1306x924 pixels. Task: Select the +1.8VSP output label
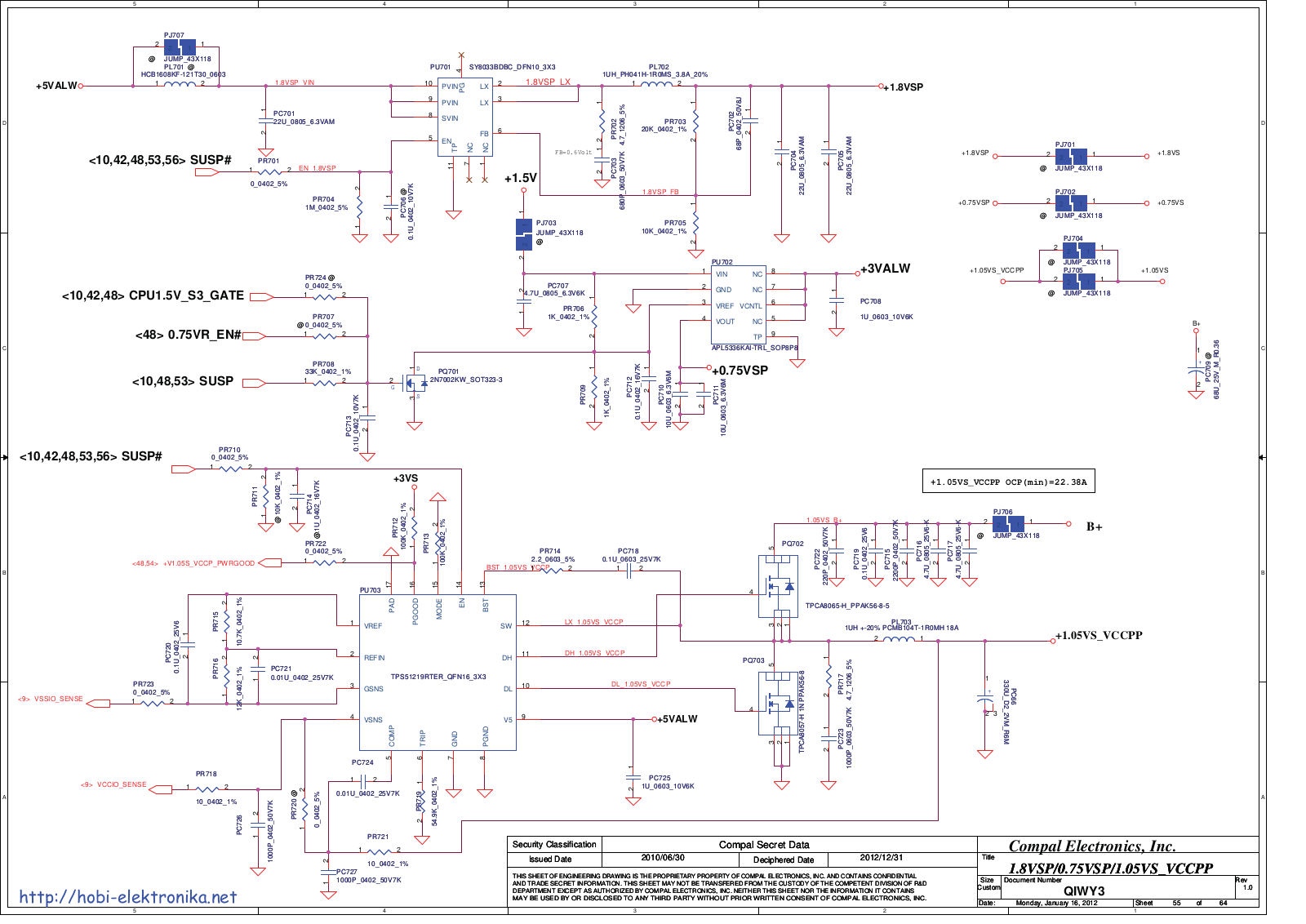click(904, 87)
